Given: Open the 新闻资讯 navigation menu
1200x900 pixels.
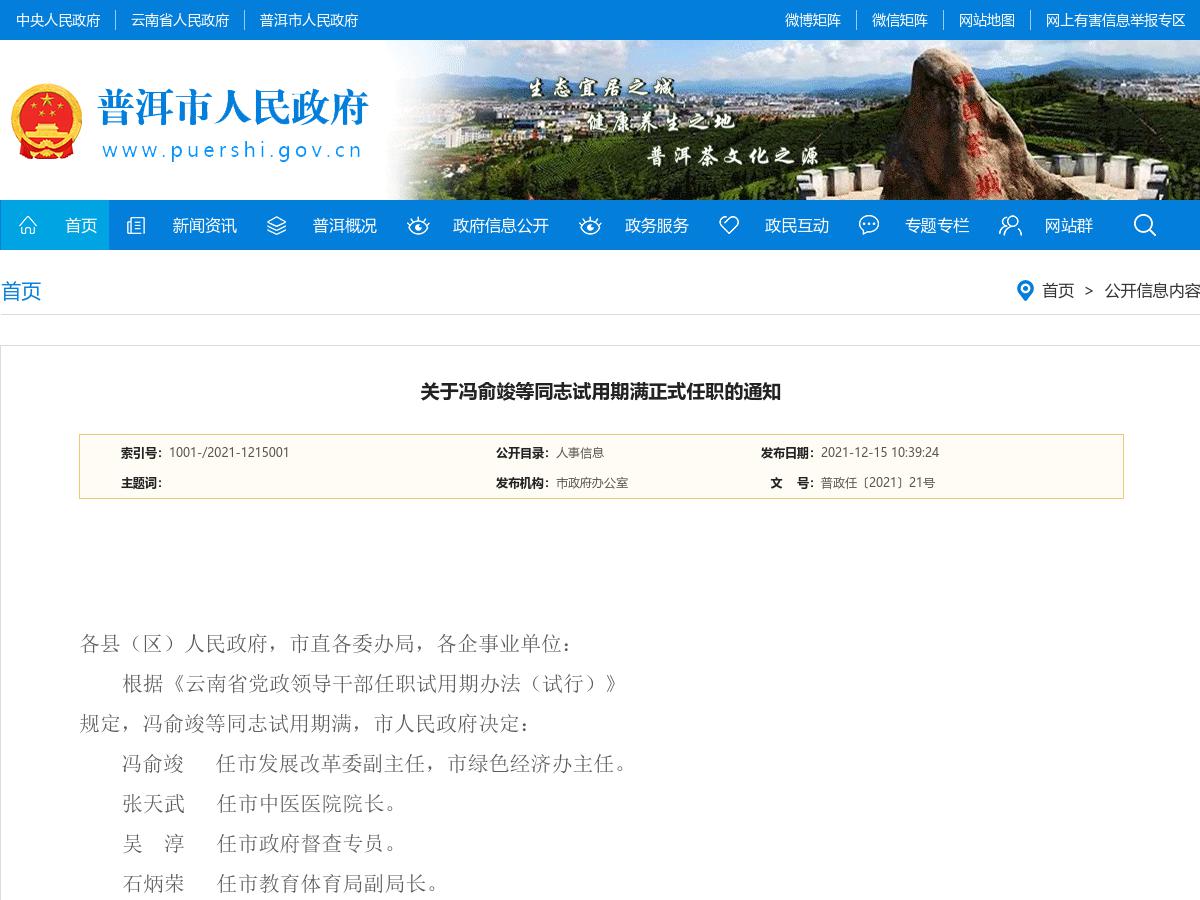Looking at the screenshot, I should 204,225.
